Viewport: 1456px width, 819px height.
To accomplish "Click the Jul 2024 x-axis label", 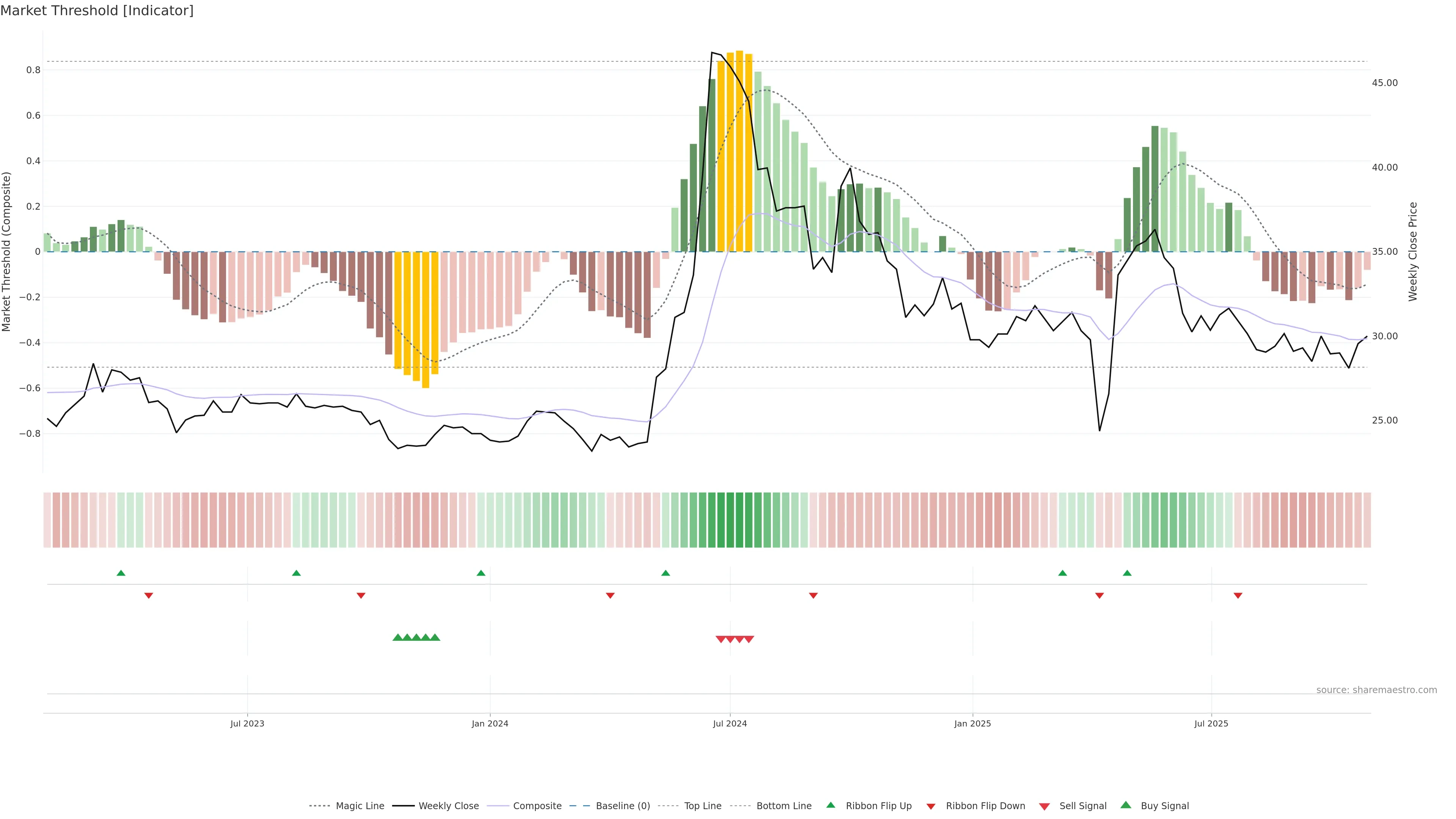I will 730,723.
